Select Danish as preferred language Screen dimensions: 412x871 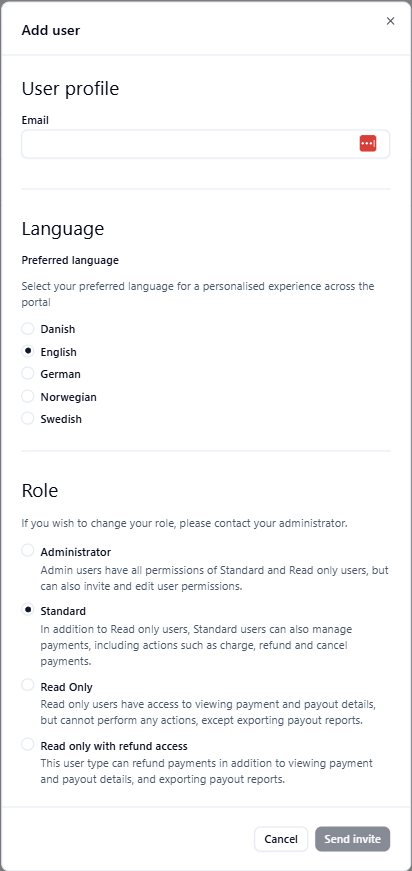[x=28, y=329]
